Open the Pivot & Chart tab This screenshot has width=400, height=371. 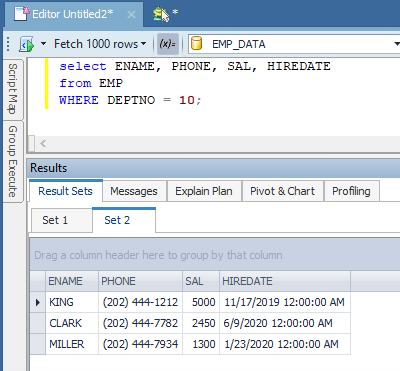coord(282,191)
